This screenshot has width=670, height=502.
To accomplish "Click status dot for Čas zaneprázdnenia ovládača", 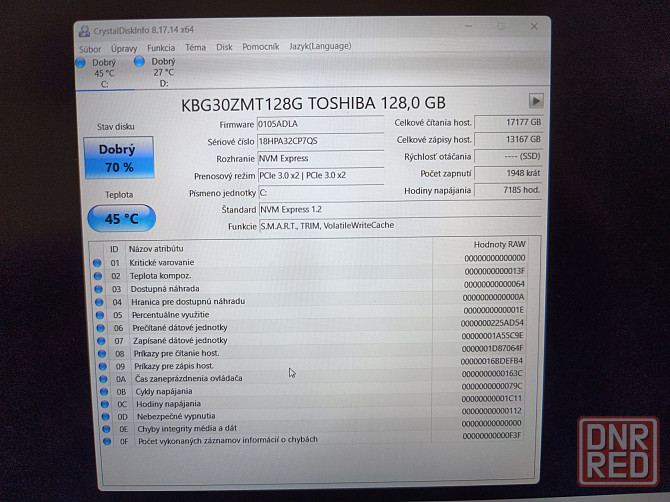I will click(103, 379).
